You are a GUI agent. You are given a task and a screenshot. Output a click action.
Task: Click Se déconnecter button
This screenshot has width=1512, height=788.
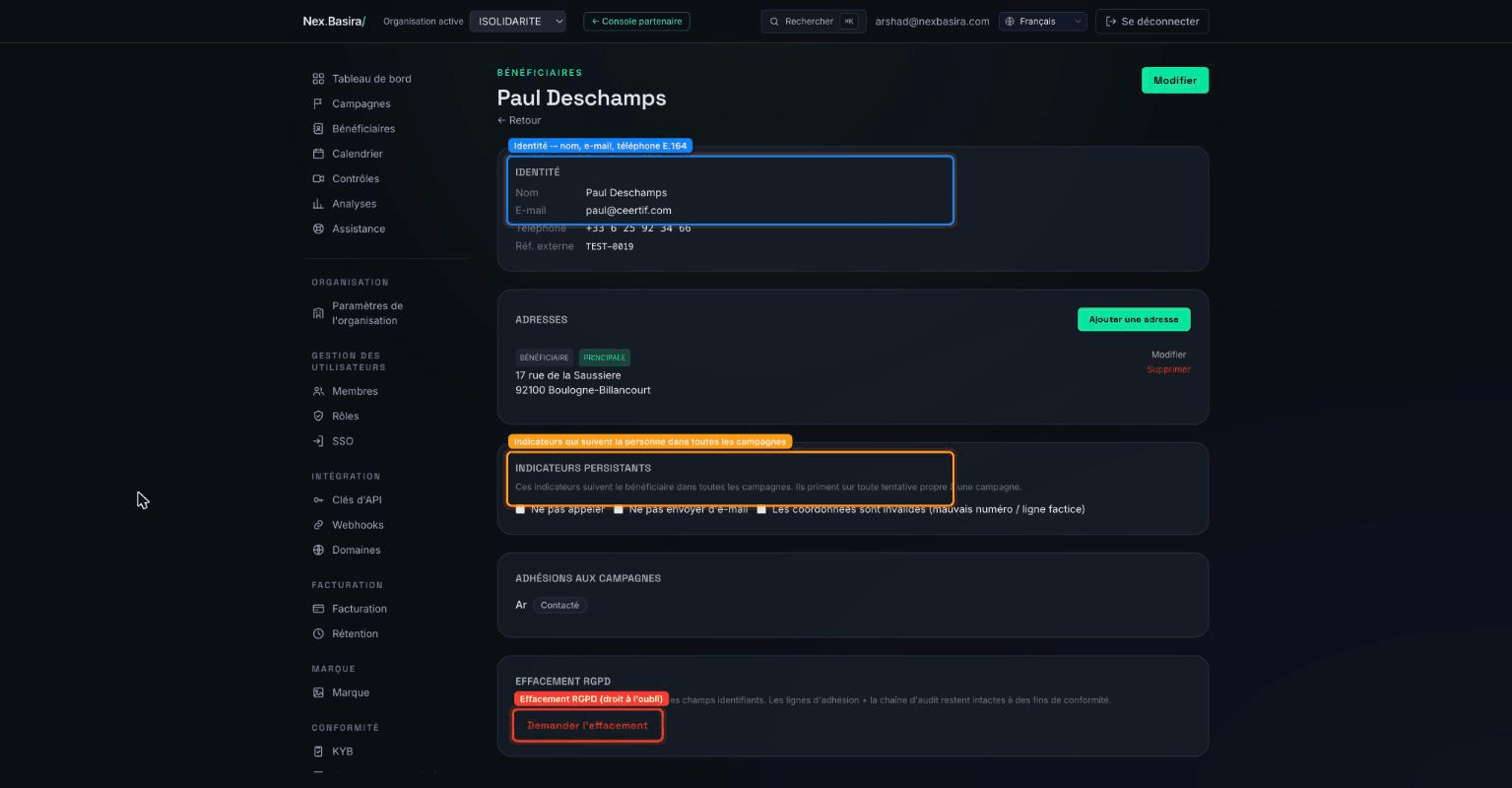point(1151,21)
